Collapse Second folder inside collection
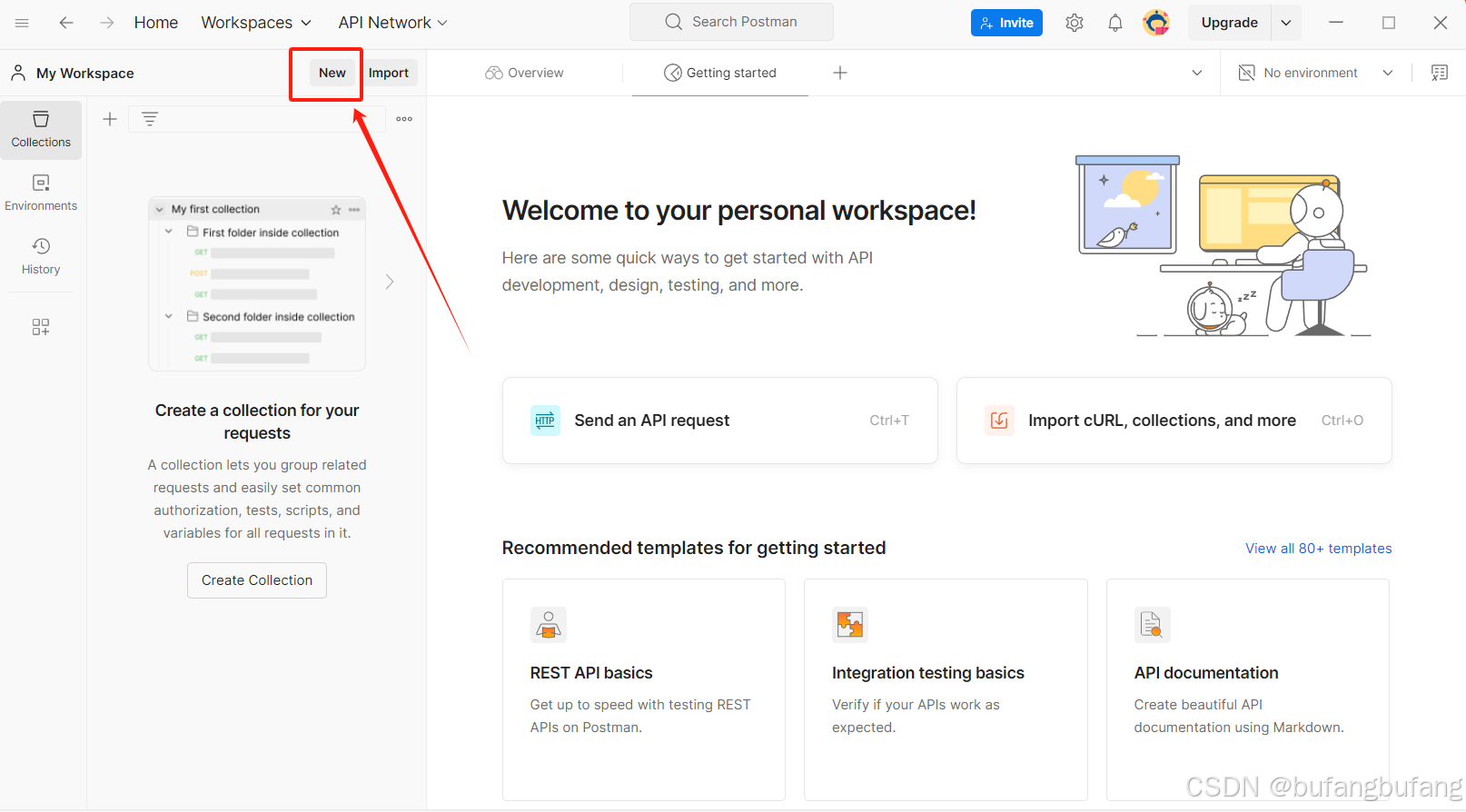 point(169,316)
